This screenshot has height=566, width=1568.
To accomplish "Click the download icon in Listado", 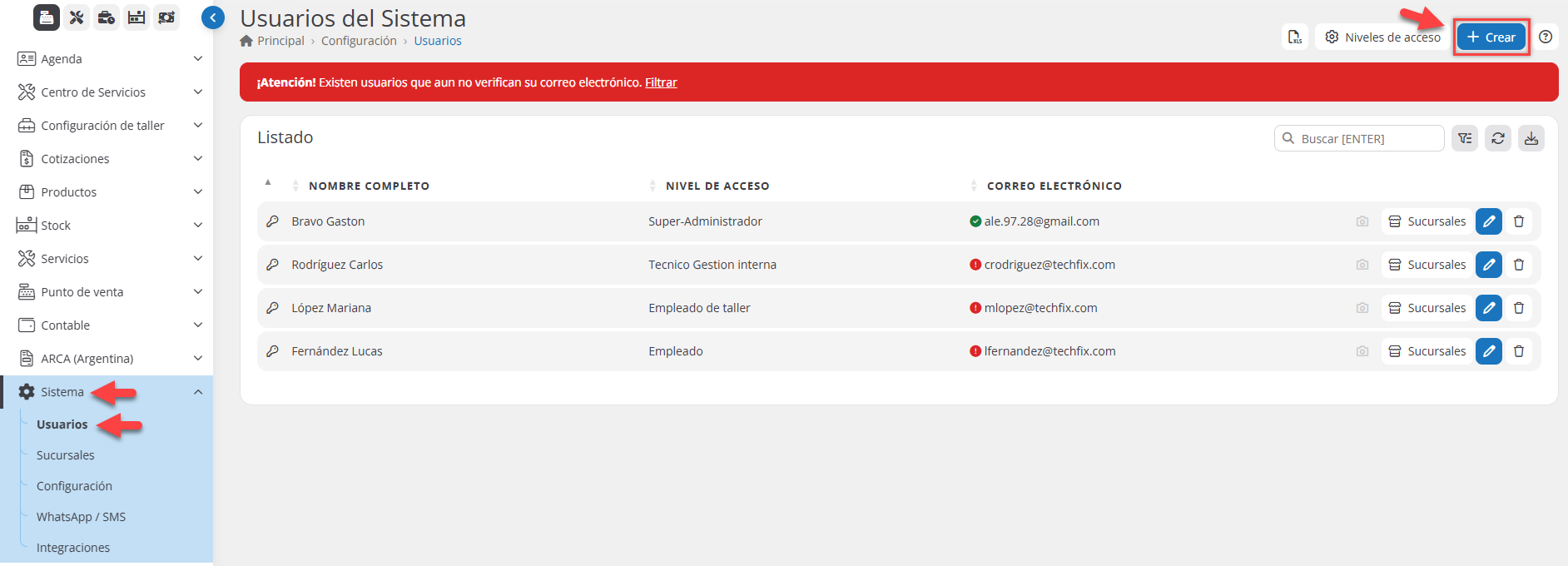I will tap(1531, 138).
